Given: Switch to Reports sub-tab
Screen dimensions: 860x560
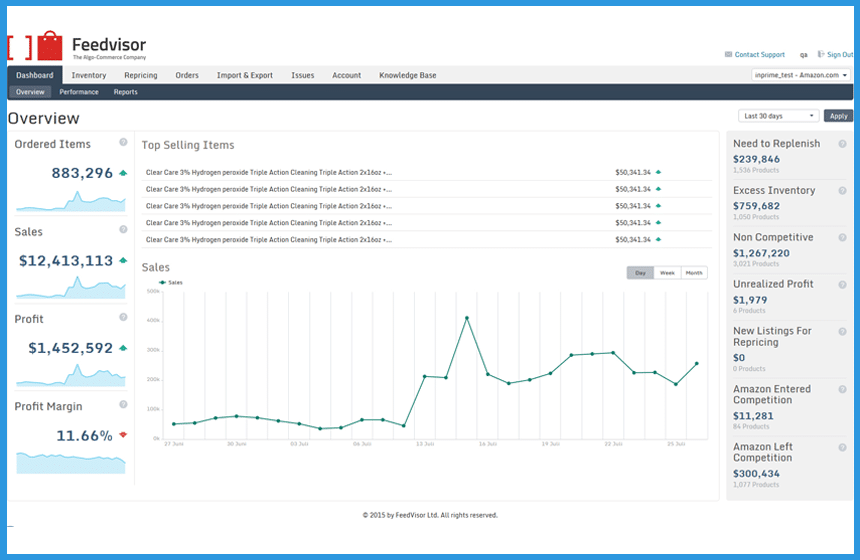Looking at the screenshot, I should (x=126, y=92).
